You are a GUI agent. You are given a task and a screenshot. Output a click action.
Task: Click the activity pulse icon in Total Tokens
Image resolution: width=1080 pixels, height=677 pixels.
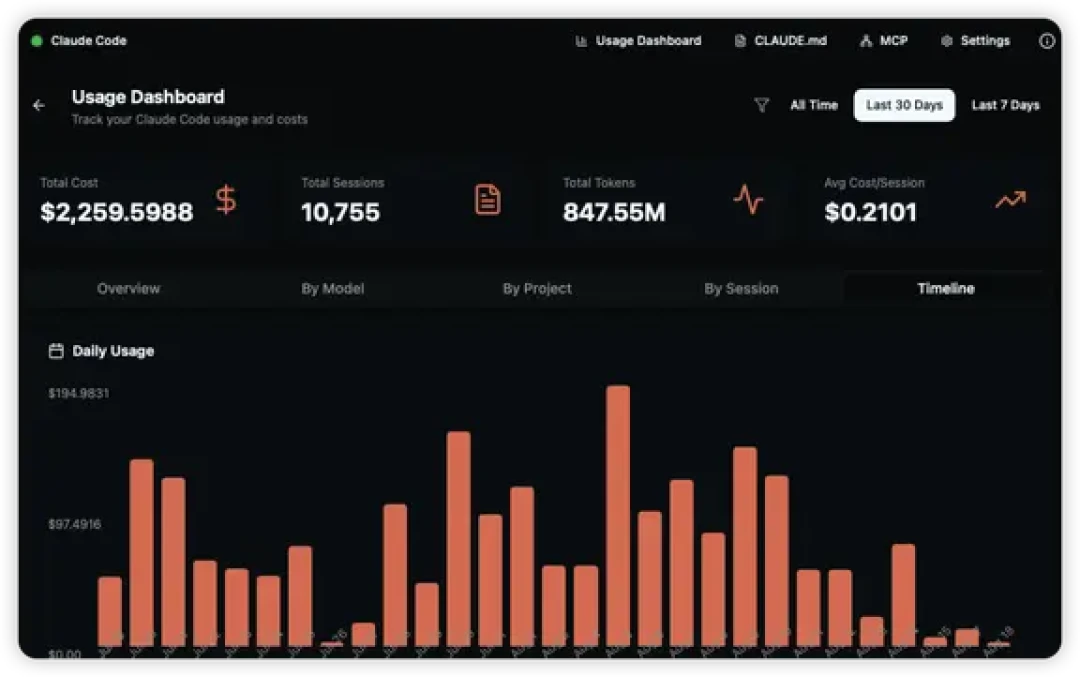click(748, 200)
